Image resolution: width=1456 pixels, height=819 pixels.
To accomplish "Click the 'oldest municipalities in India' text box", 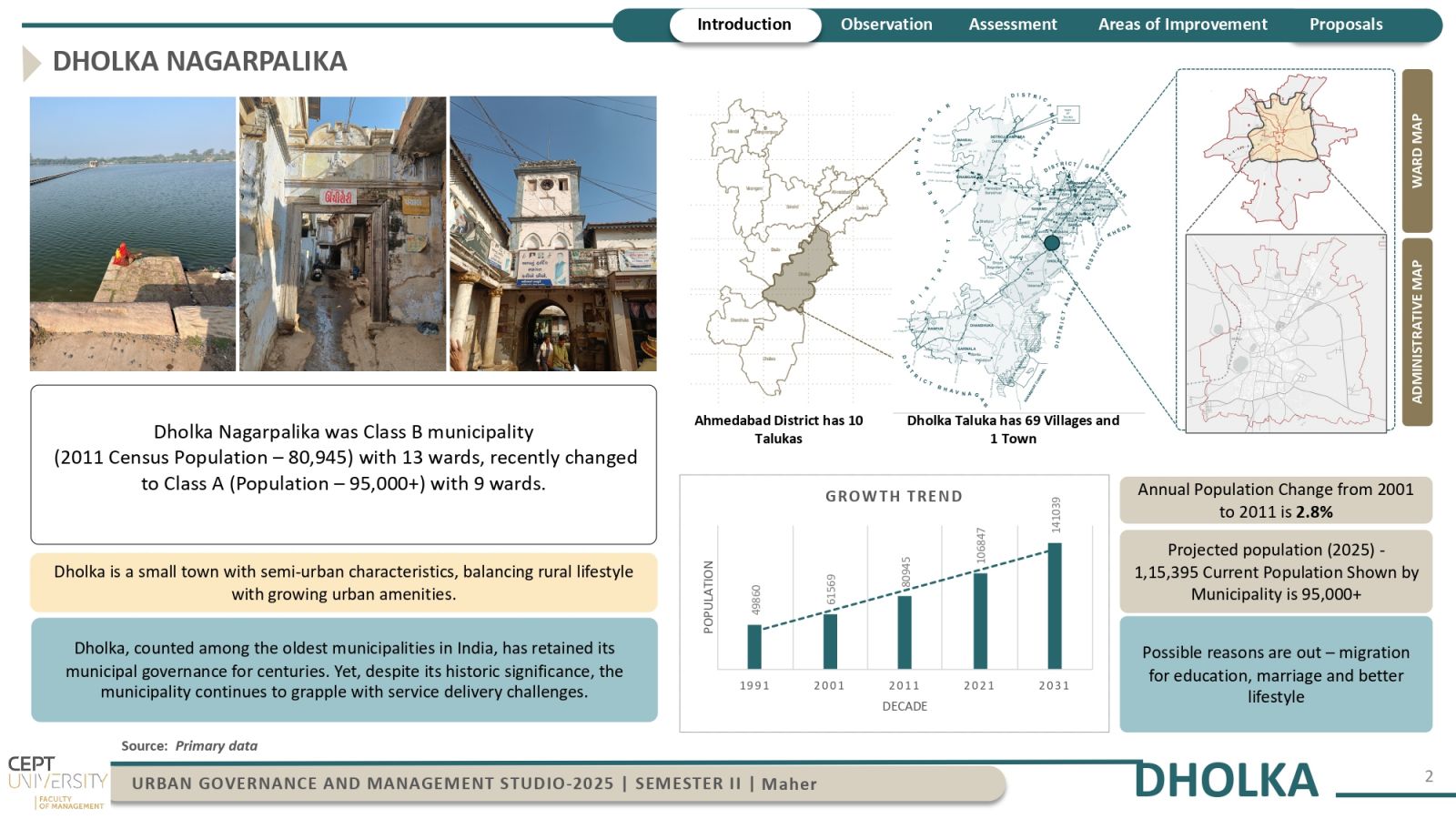I will point(343,670).
